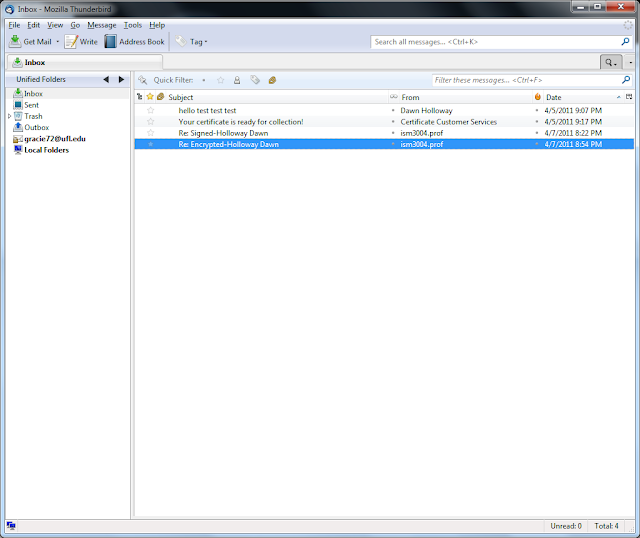
Task: Click sender 'Certificate Customer Services'
Action: tap(448, 122)
